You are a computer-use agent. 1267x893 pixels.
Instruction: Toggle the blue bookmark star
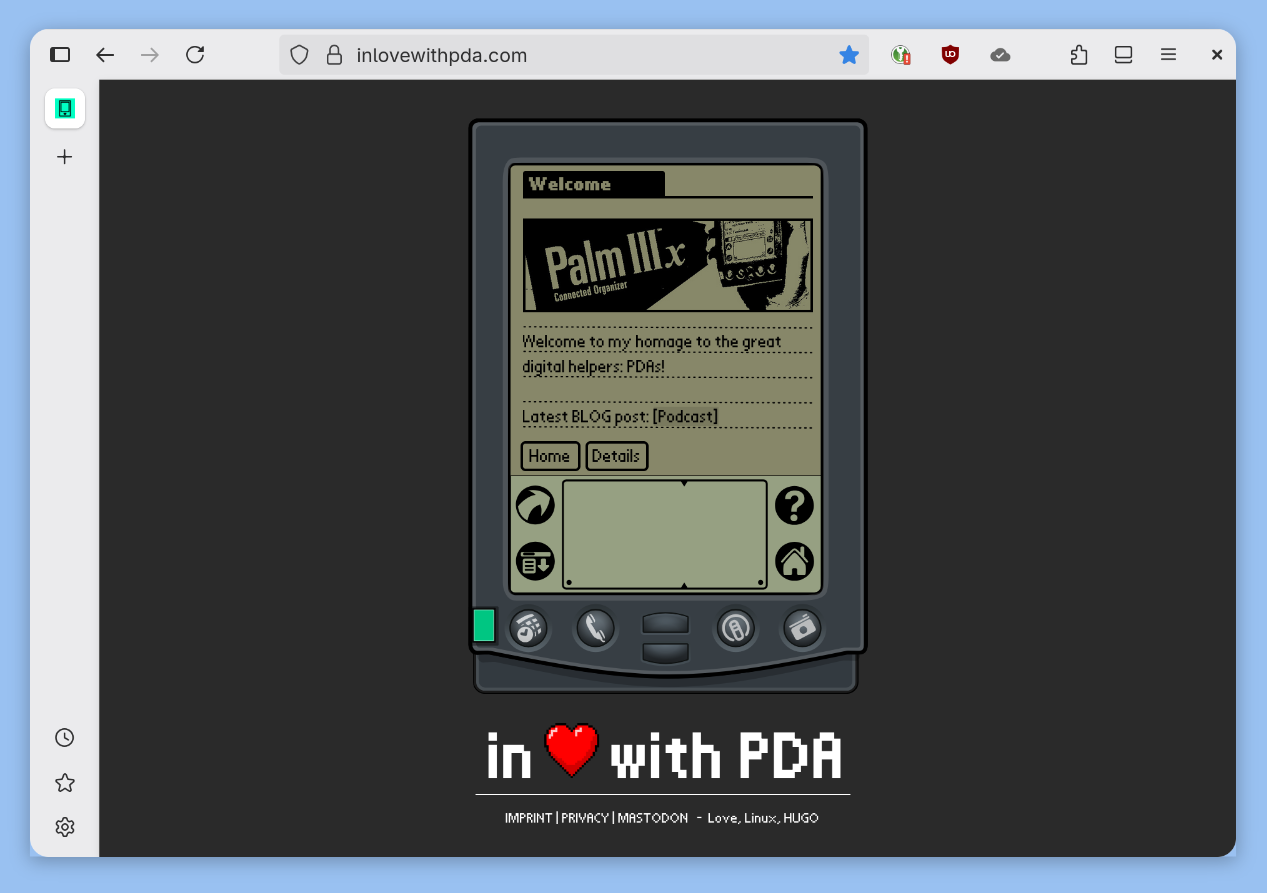(849, 55)
